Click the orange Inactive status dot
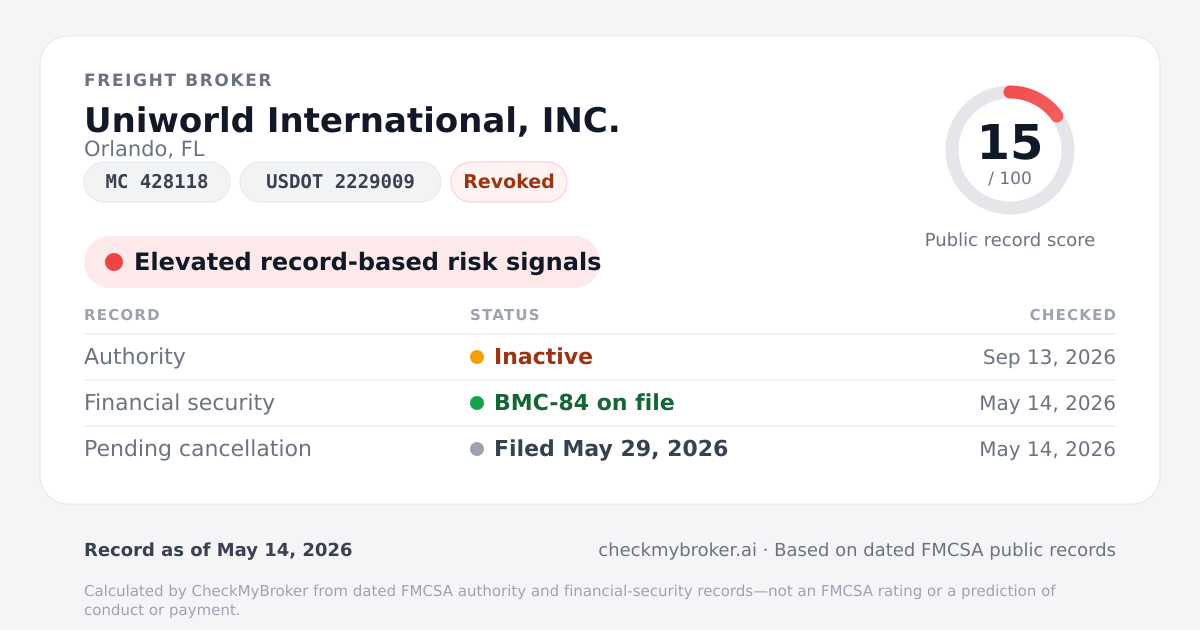1200x630 pixels. click(477, 357)
